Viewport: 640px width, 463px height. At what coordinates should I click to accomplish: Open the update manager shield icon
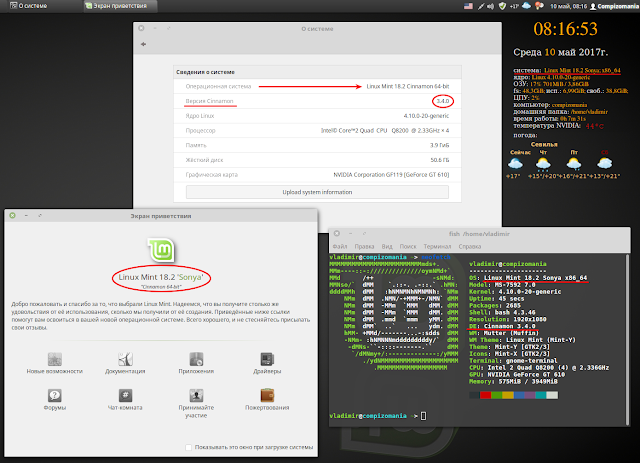[502, 6]
